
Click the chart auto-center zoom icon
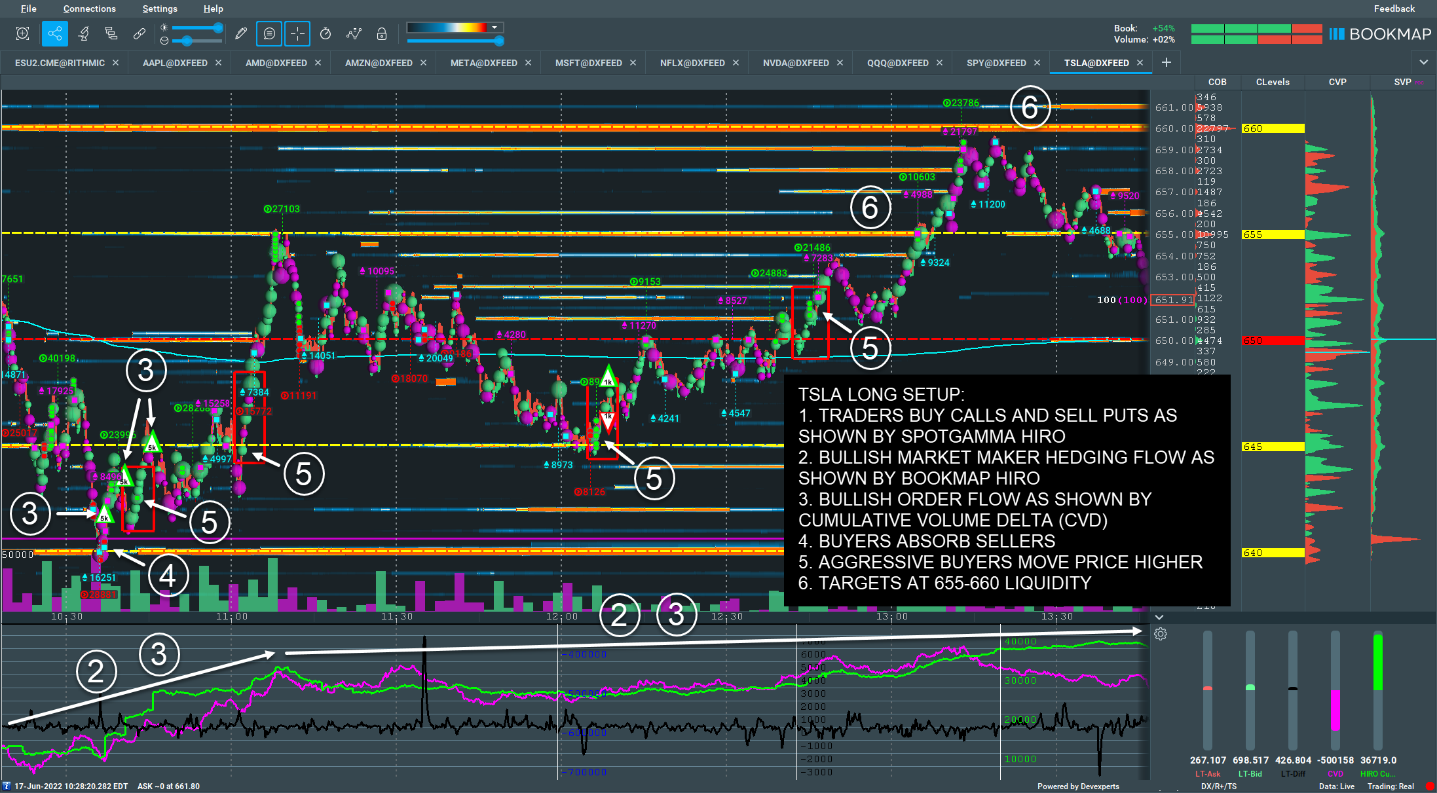(x=22, y=33)
